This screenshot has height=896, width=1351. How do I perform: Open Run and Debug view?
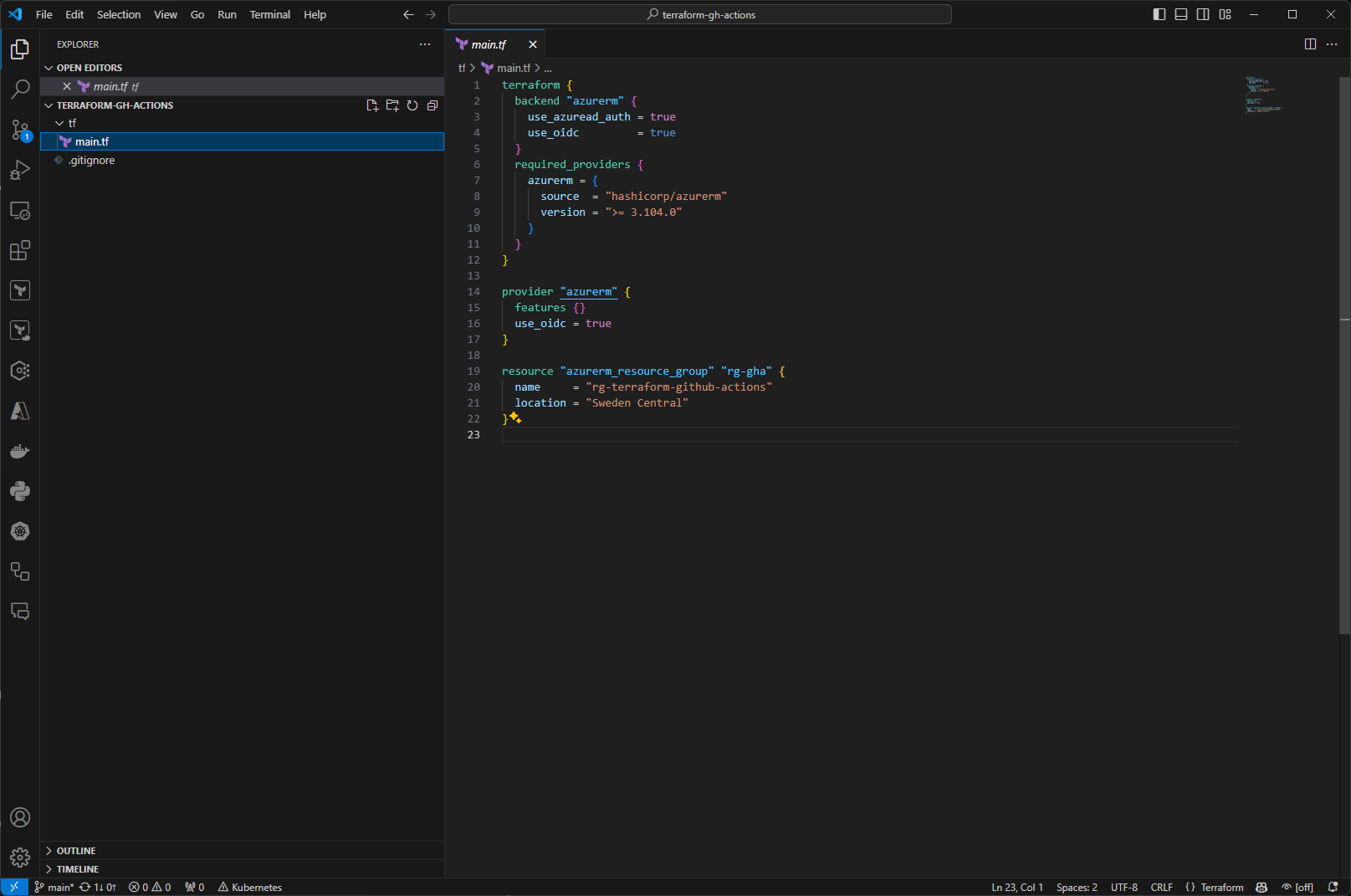[x=20, y=170]
